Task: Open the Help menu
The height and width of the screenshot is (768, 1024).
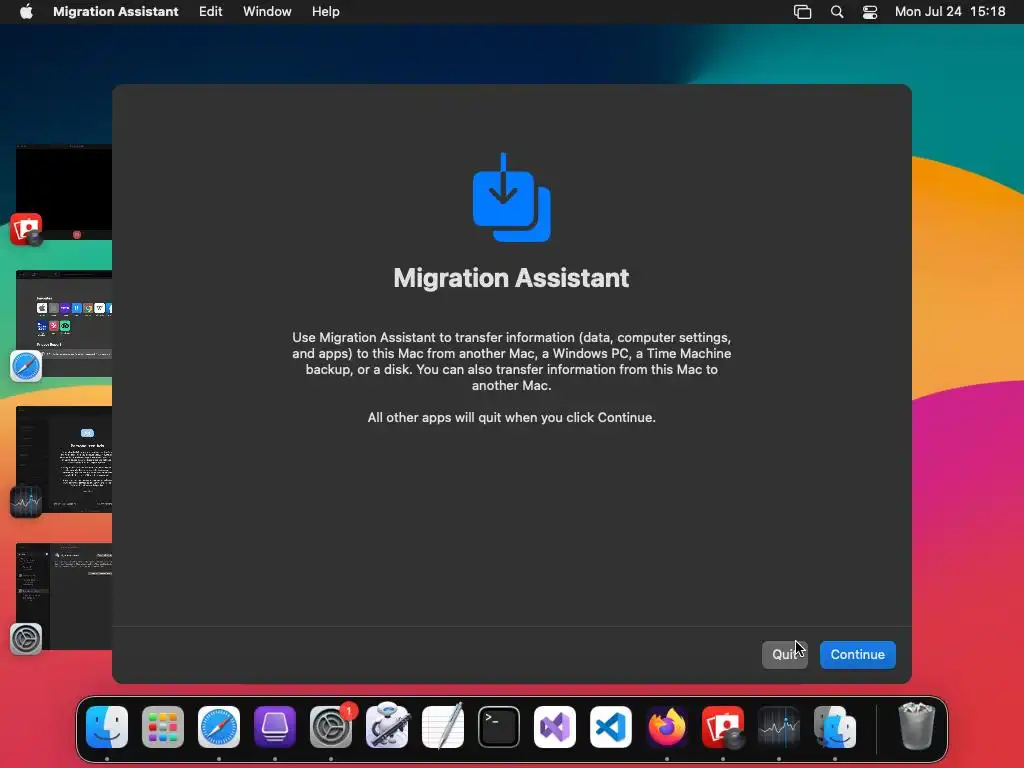Action: tap(325, 11)
